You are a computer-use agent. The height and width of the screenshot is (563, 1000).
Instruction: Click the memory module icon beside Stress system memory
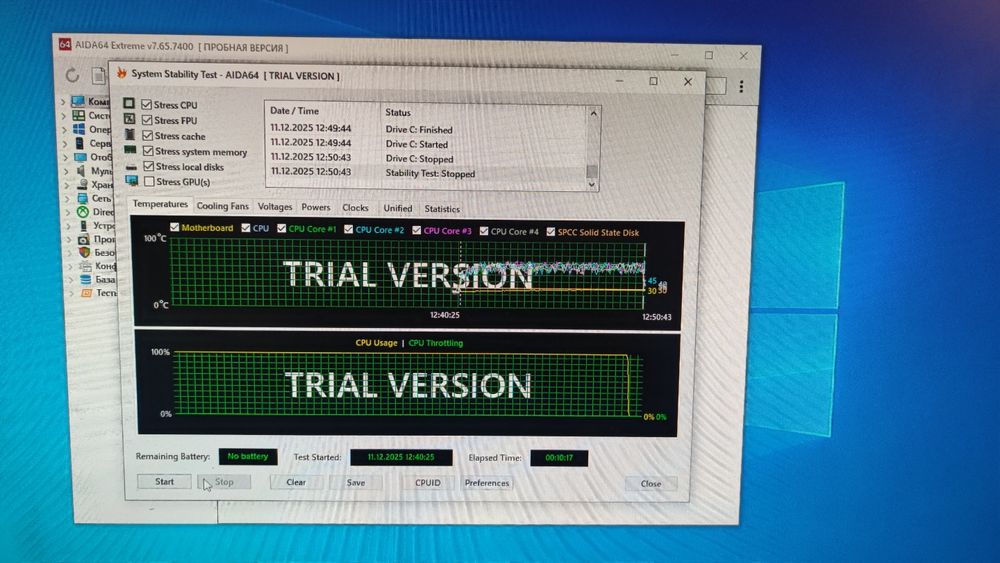click(x=130, y=150)
